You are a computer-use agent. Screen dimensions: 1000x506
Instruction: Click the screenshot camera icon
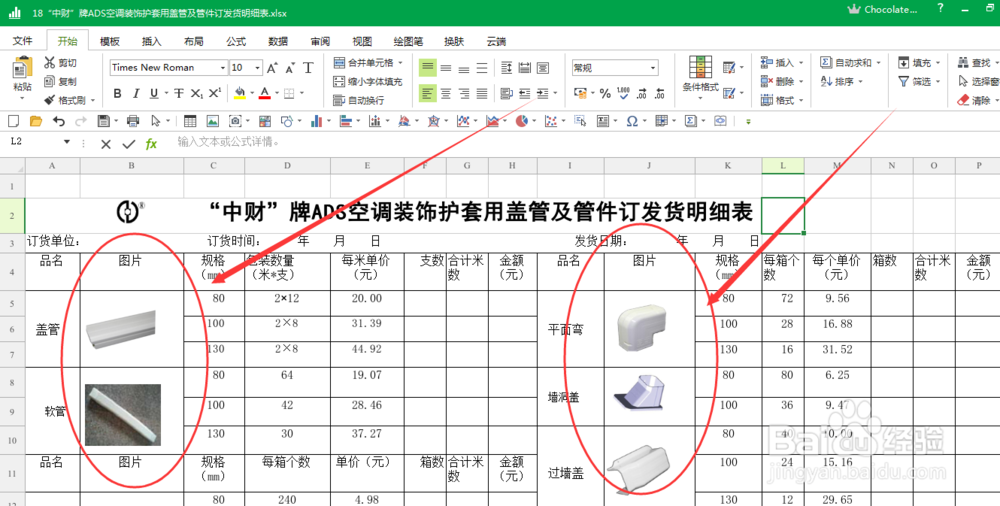pyautogui.click(x=235, y=121)
